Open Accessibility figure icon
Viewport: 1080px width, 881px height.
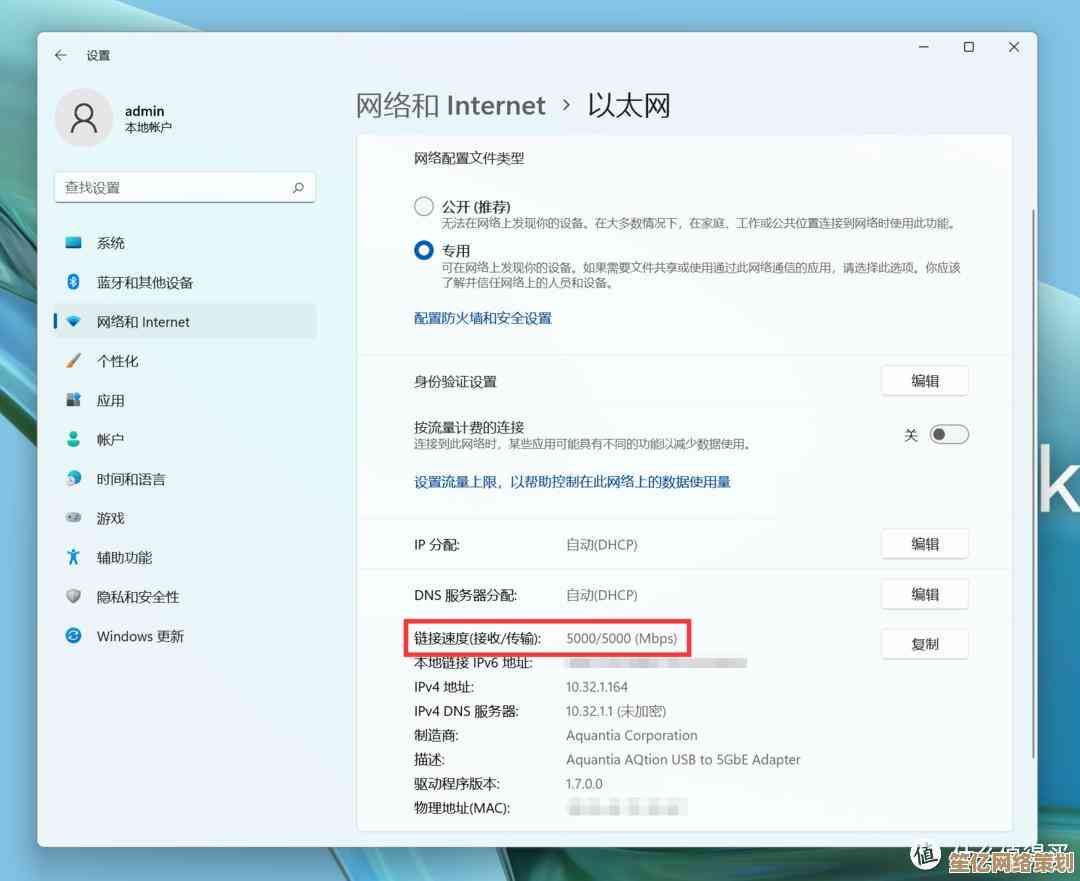(x=73, y=557)
